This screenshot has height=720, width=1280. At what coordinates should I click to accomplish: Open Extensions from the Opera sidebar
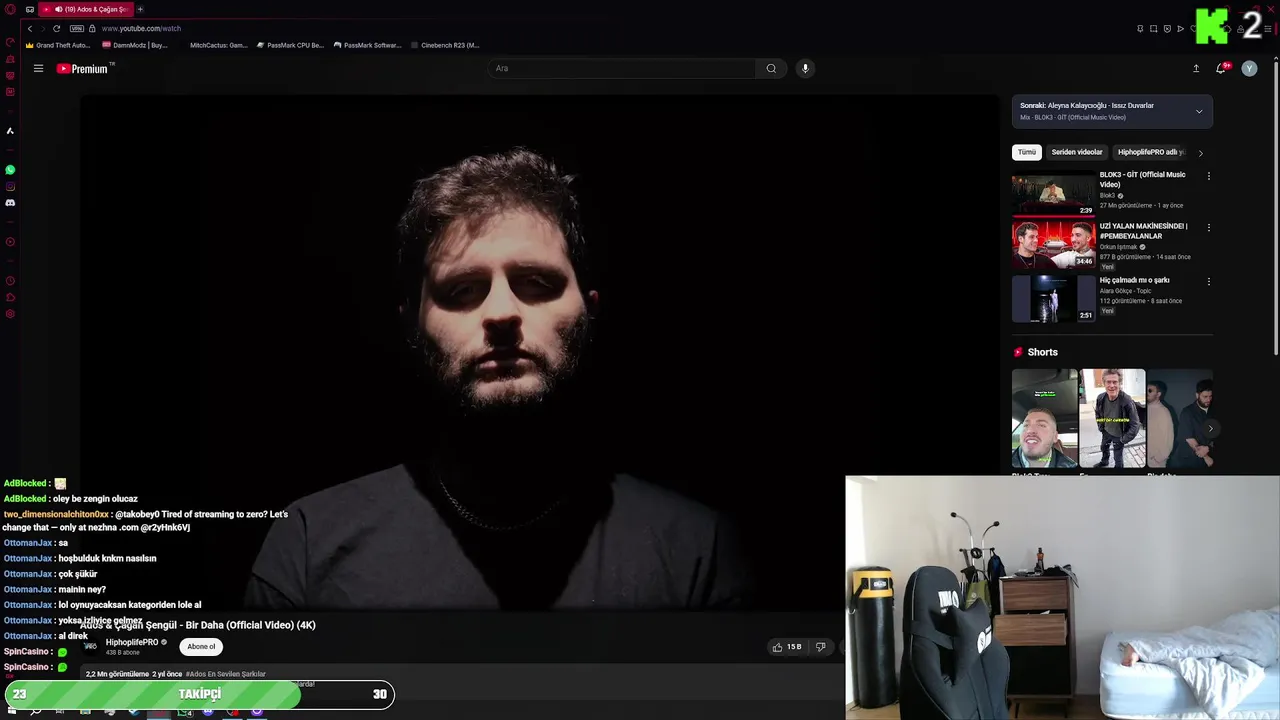point(10,298)
